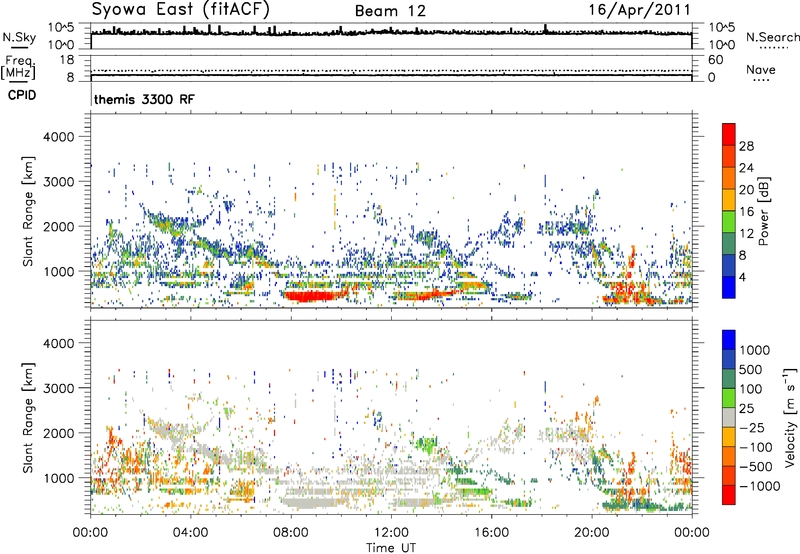
Task: Click "Slant Range [km]" label of velocity panel
Action: (x=28, y=417)
